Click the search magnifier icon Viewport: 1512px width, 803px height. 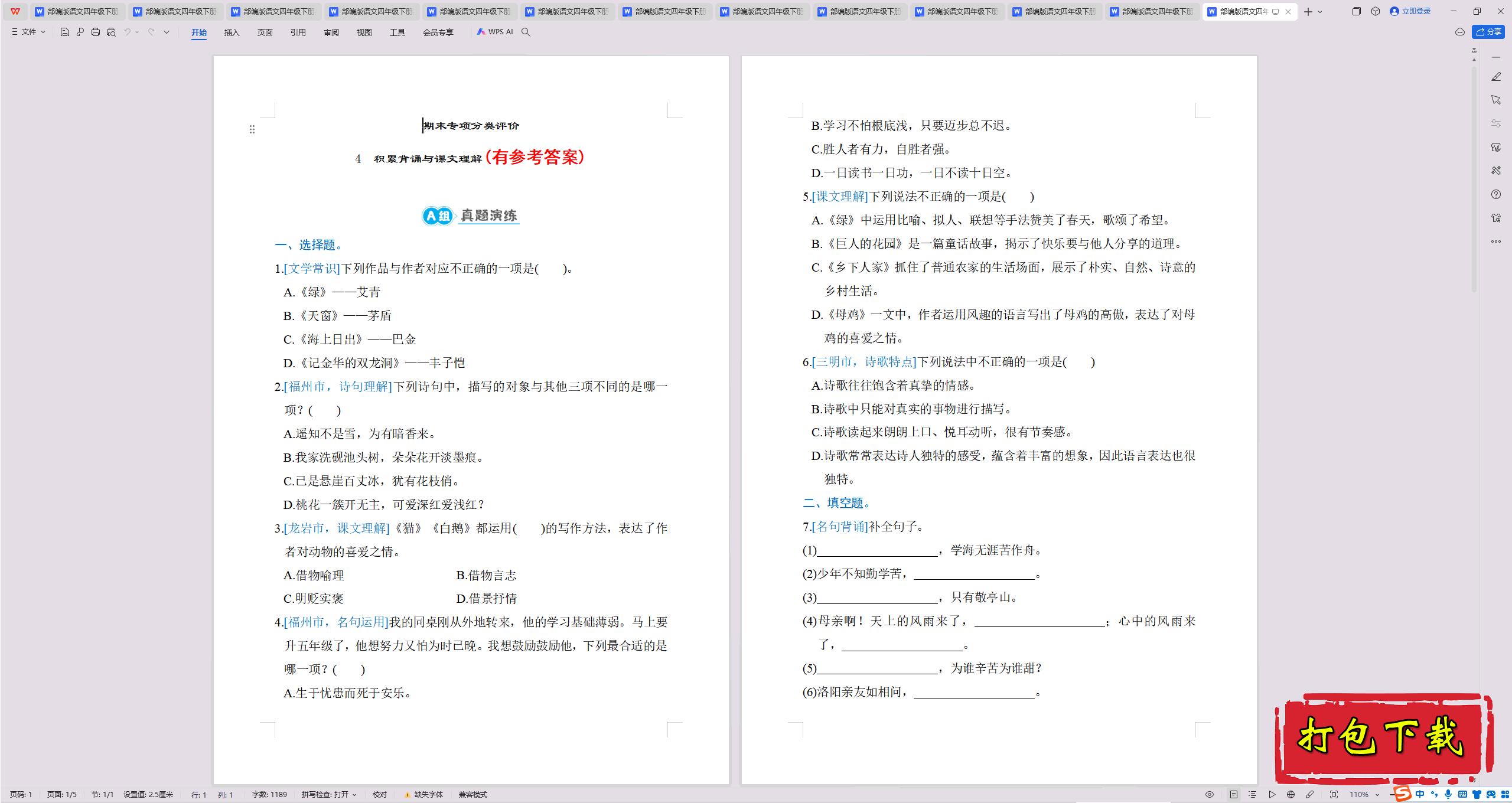[526, 32]
